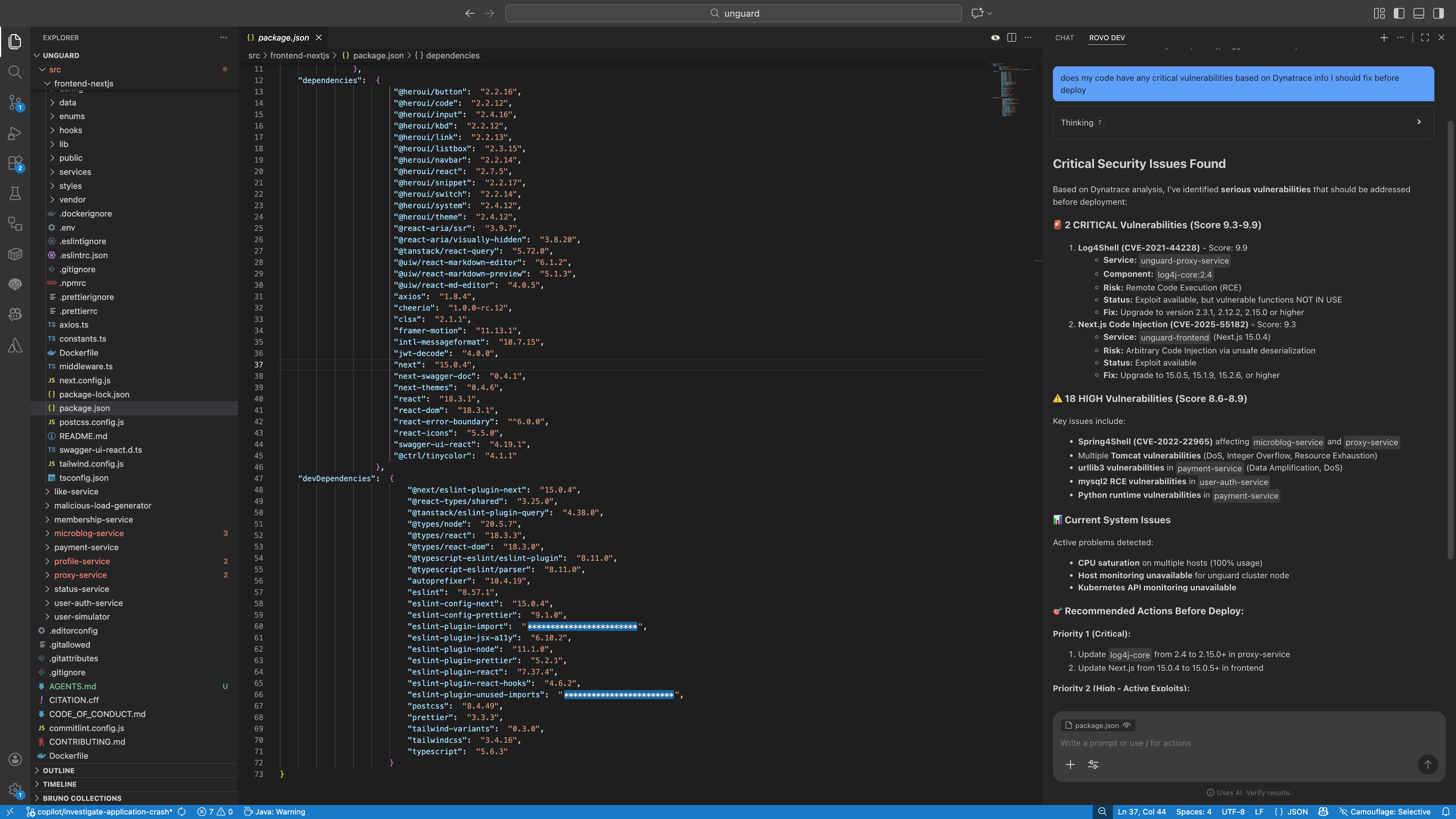
Task: Click the plus icon in prompt box
Action: tap(1070, 764)
